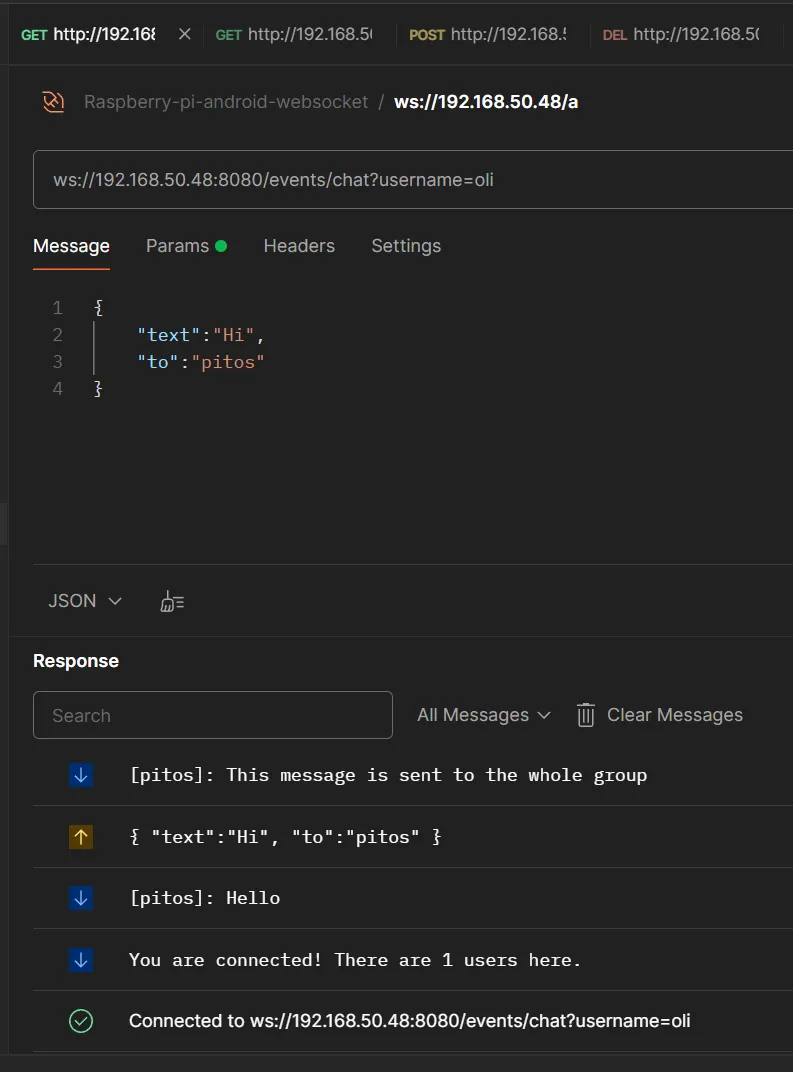Expand the "You are connected!" message row

pyautogui.click(x=413, y=960)
